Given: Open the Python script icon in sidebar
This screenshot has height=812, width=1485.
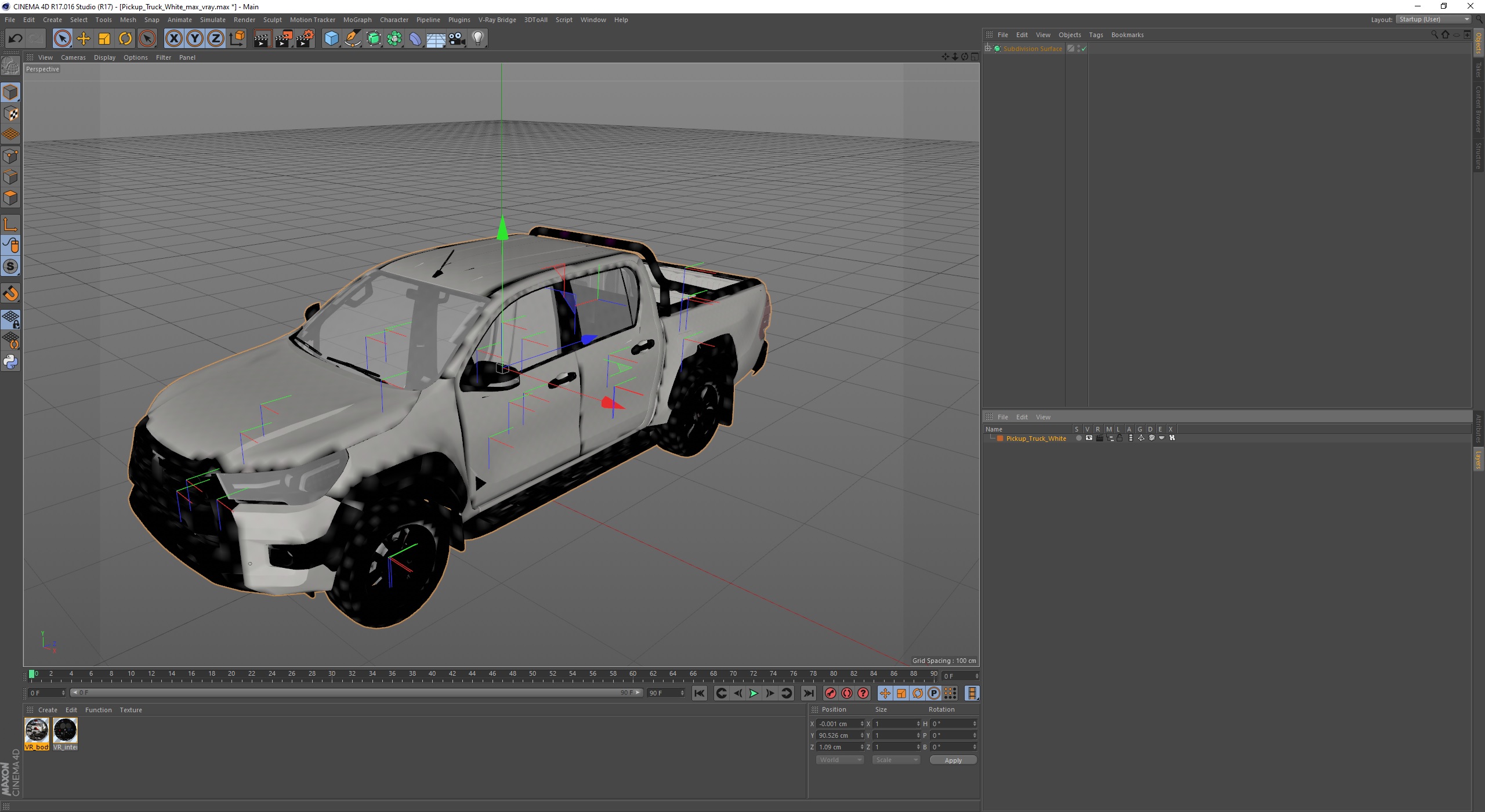Looking at the screenshot, I should point(10,362).
